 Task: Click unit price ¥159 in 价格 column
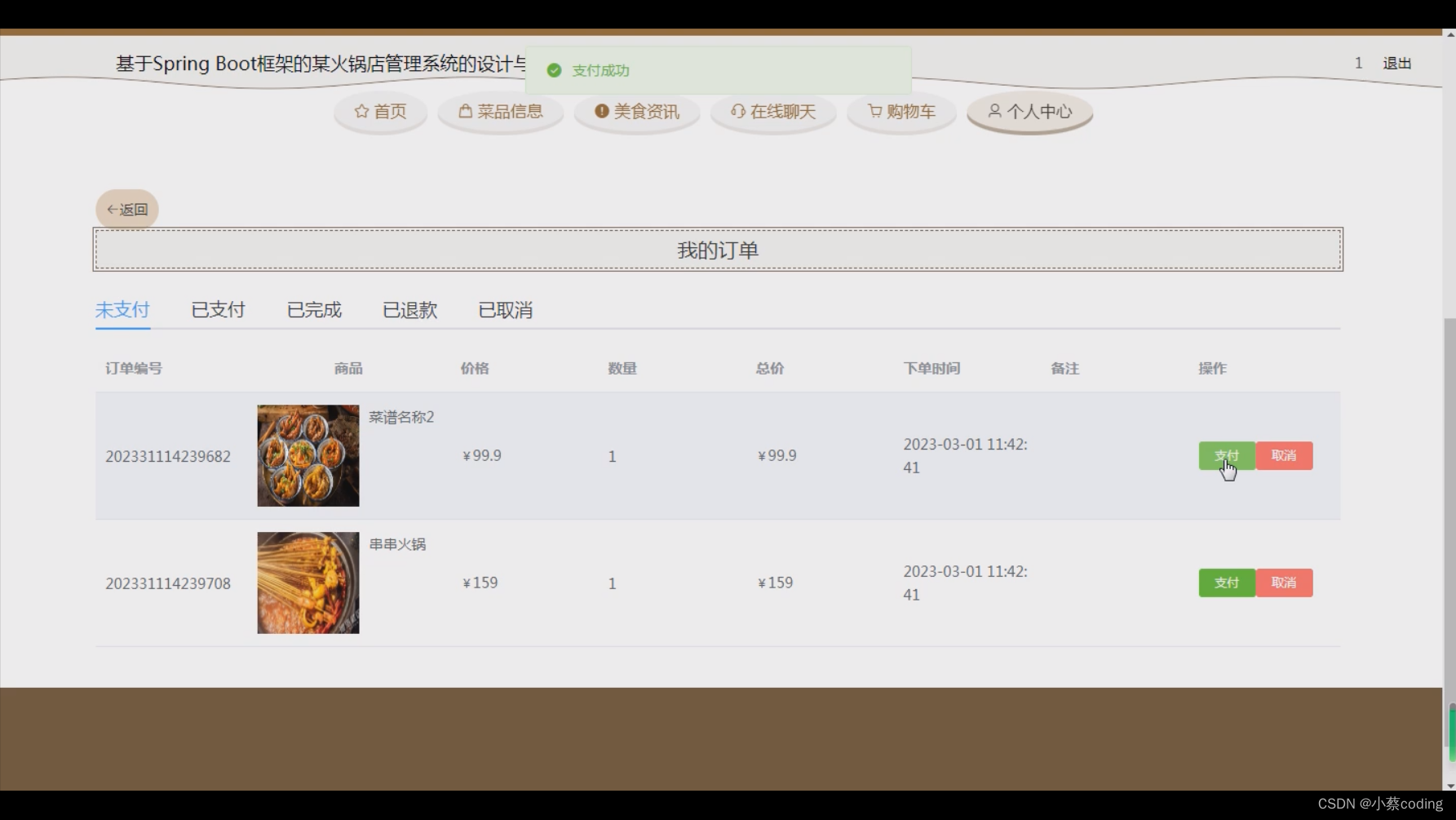480,583
